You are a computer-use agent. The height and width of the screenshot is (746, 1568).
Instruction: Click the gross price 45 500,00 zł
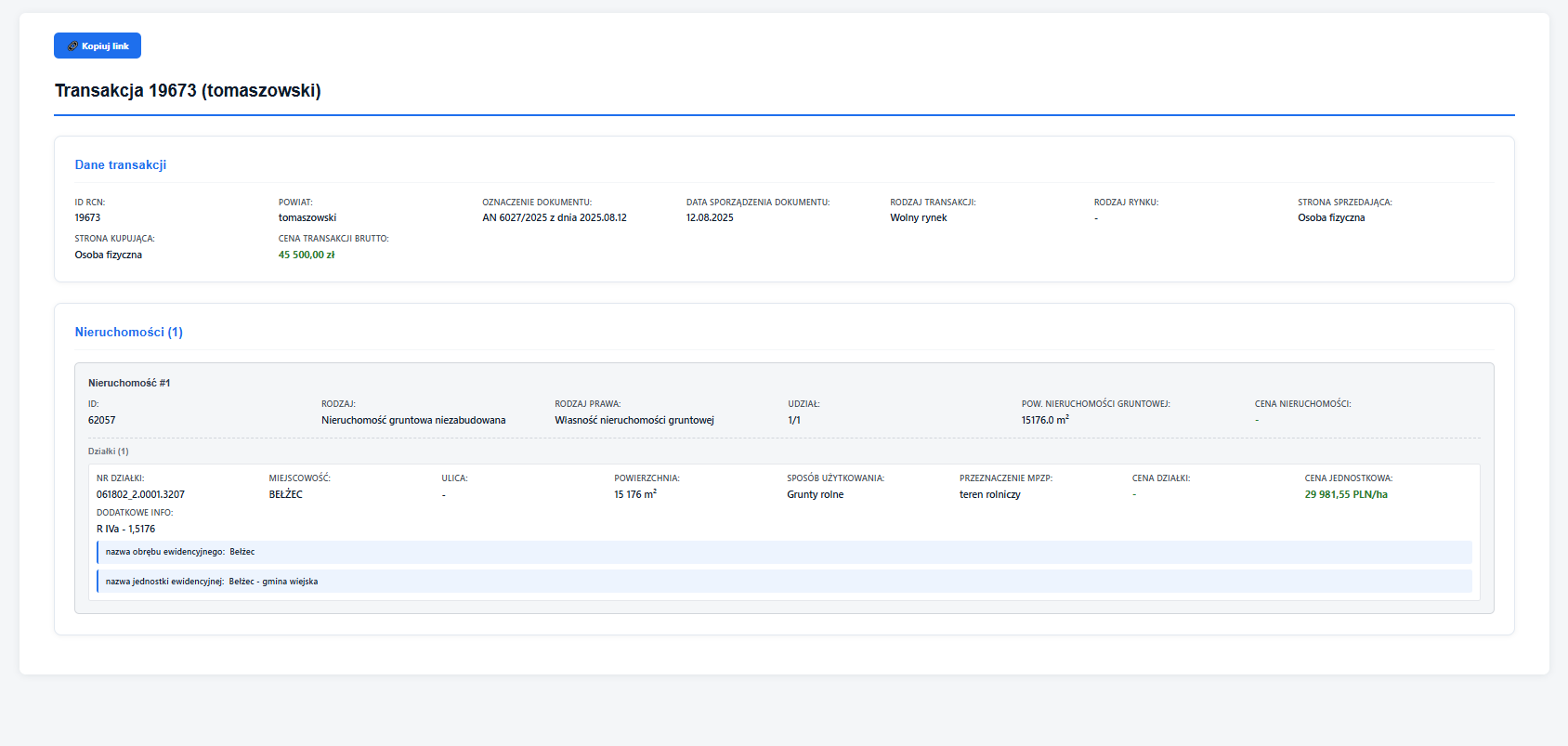(307, 255)
